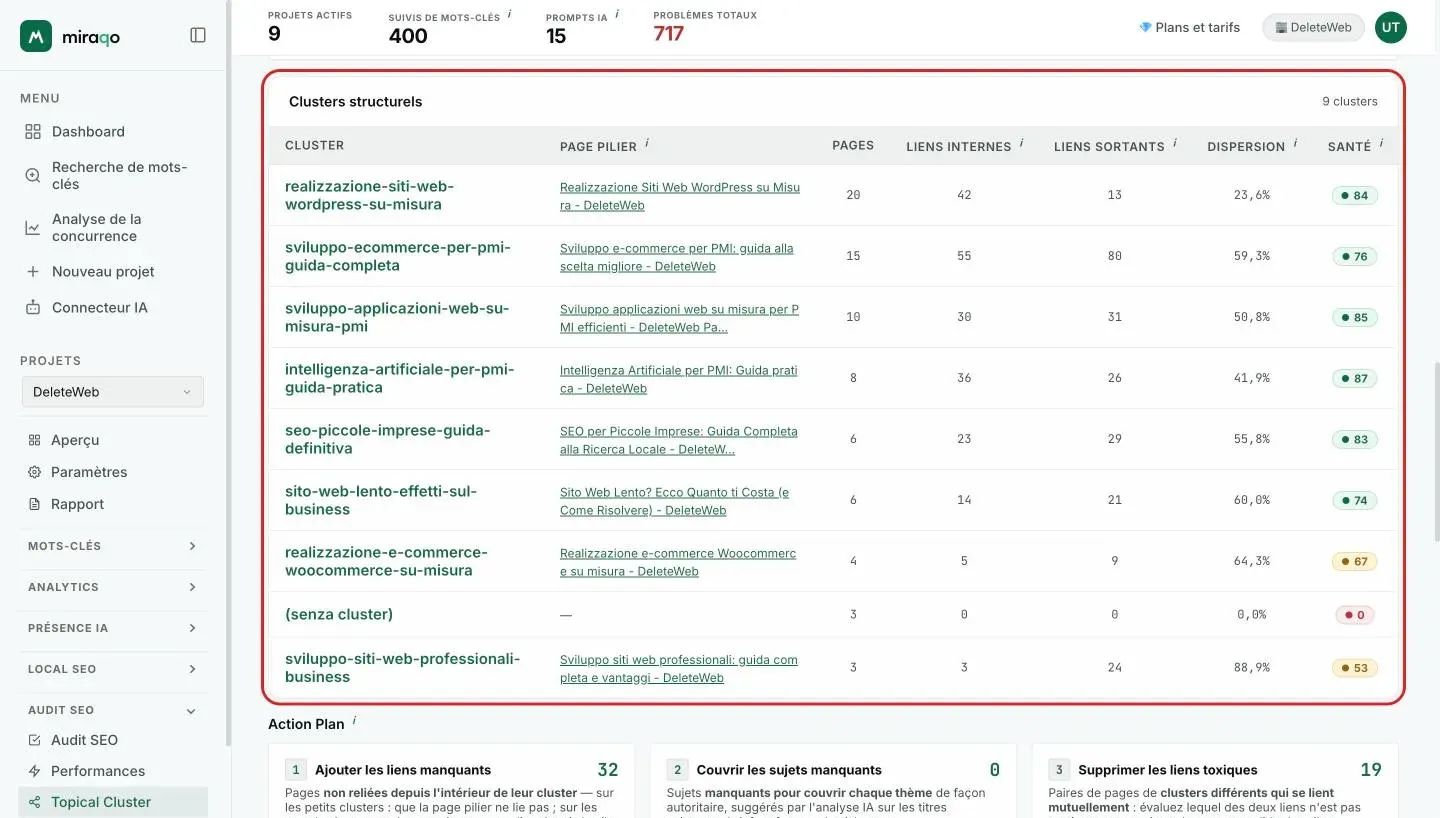
Task: Collapse the sidebar panel toggle icon
Action: [198, 35]
